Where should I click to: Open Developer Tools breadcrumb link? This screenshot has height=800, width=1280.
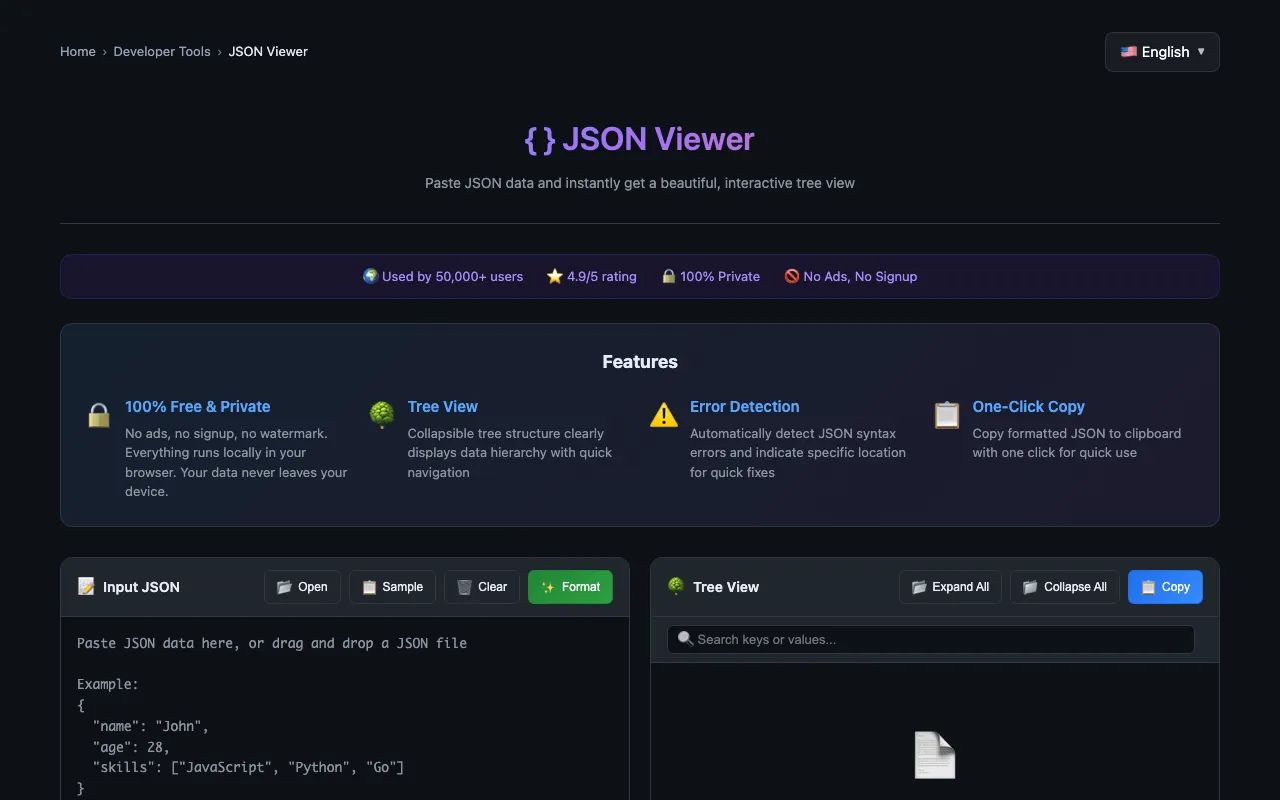tap(162, 51)
